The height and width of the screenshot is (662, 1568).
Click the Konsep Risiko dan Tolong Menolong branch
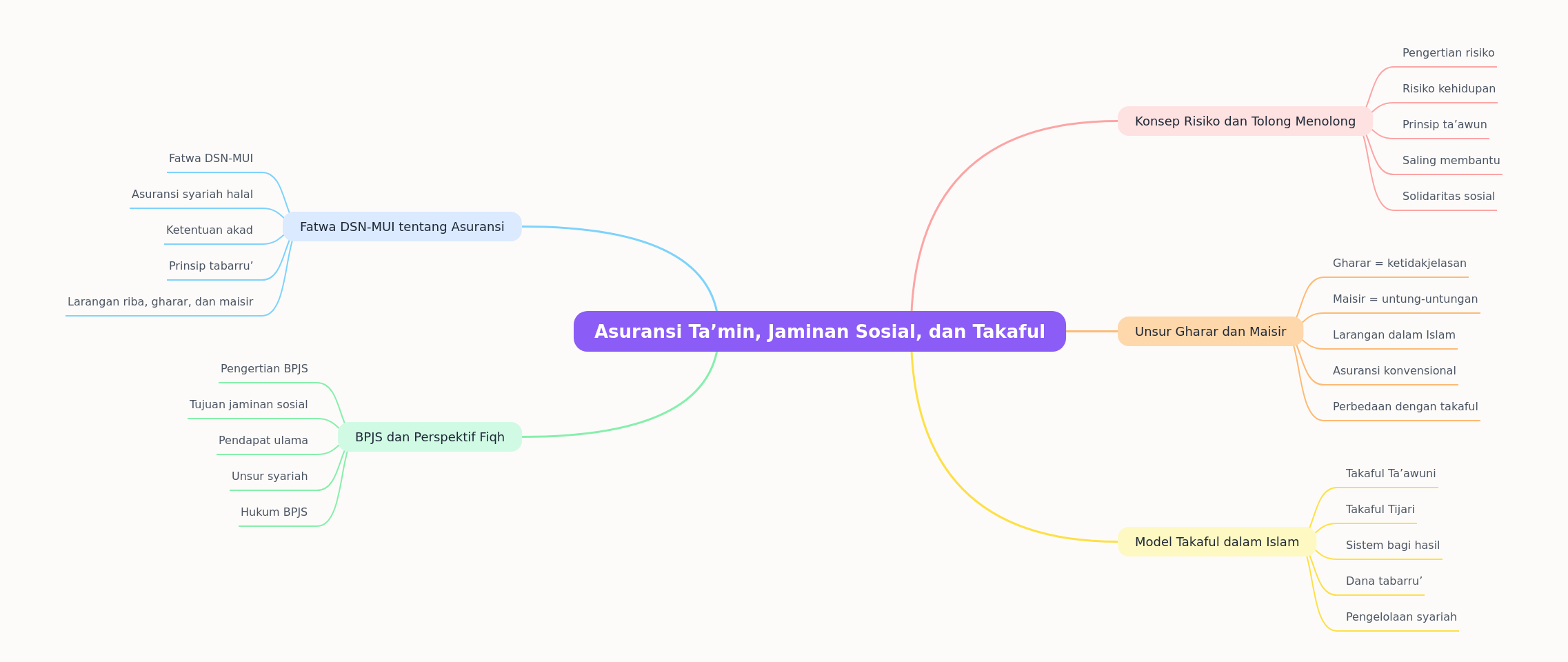pos(1245,121)
